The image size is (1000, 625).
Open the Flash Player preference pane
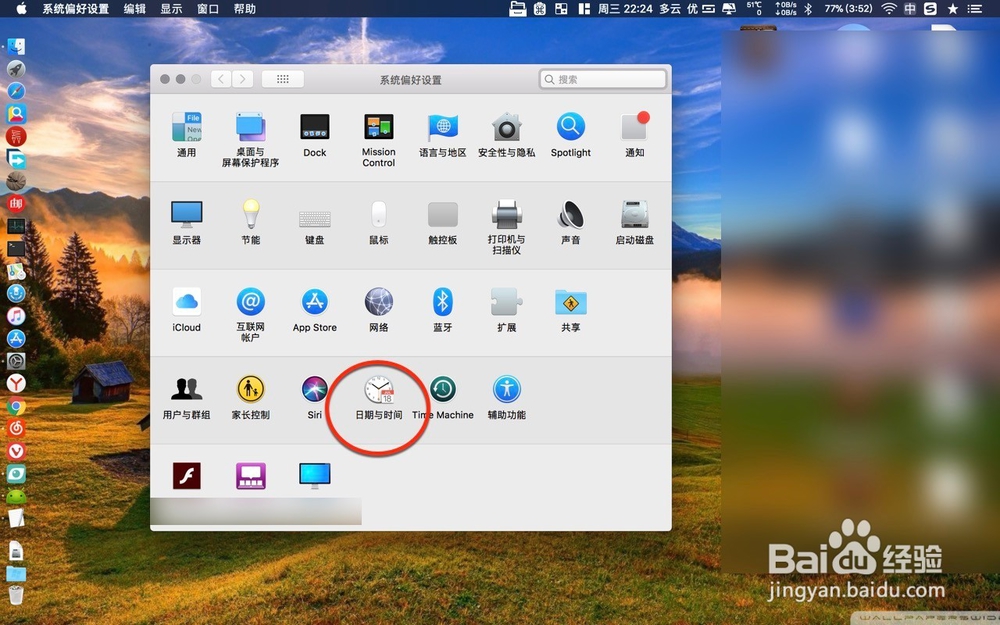click(188, 475)
